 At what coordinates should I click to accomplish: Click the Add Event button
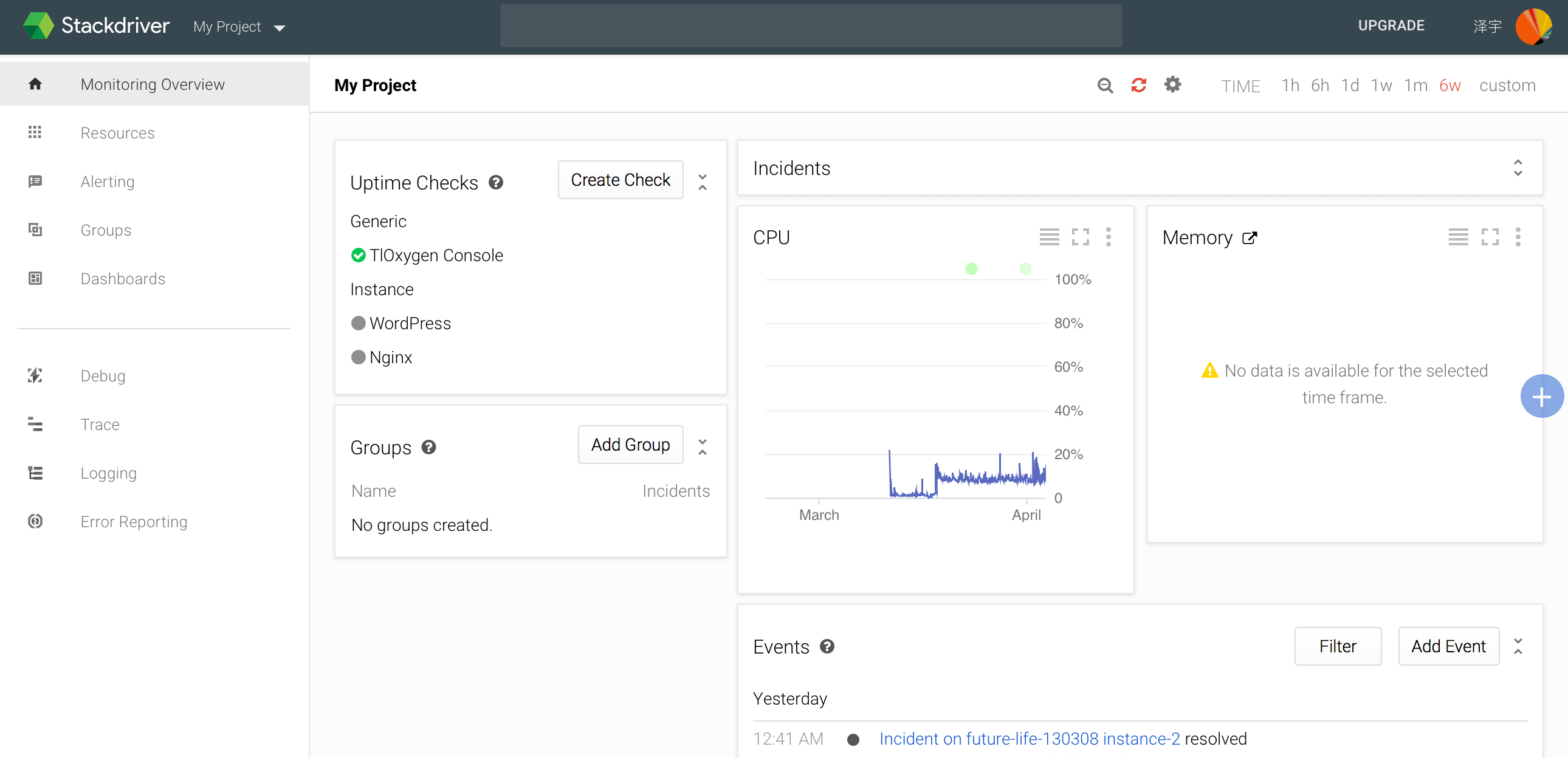pyautogui.click(x=1449, y=646)
